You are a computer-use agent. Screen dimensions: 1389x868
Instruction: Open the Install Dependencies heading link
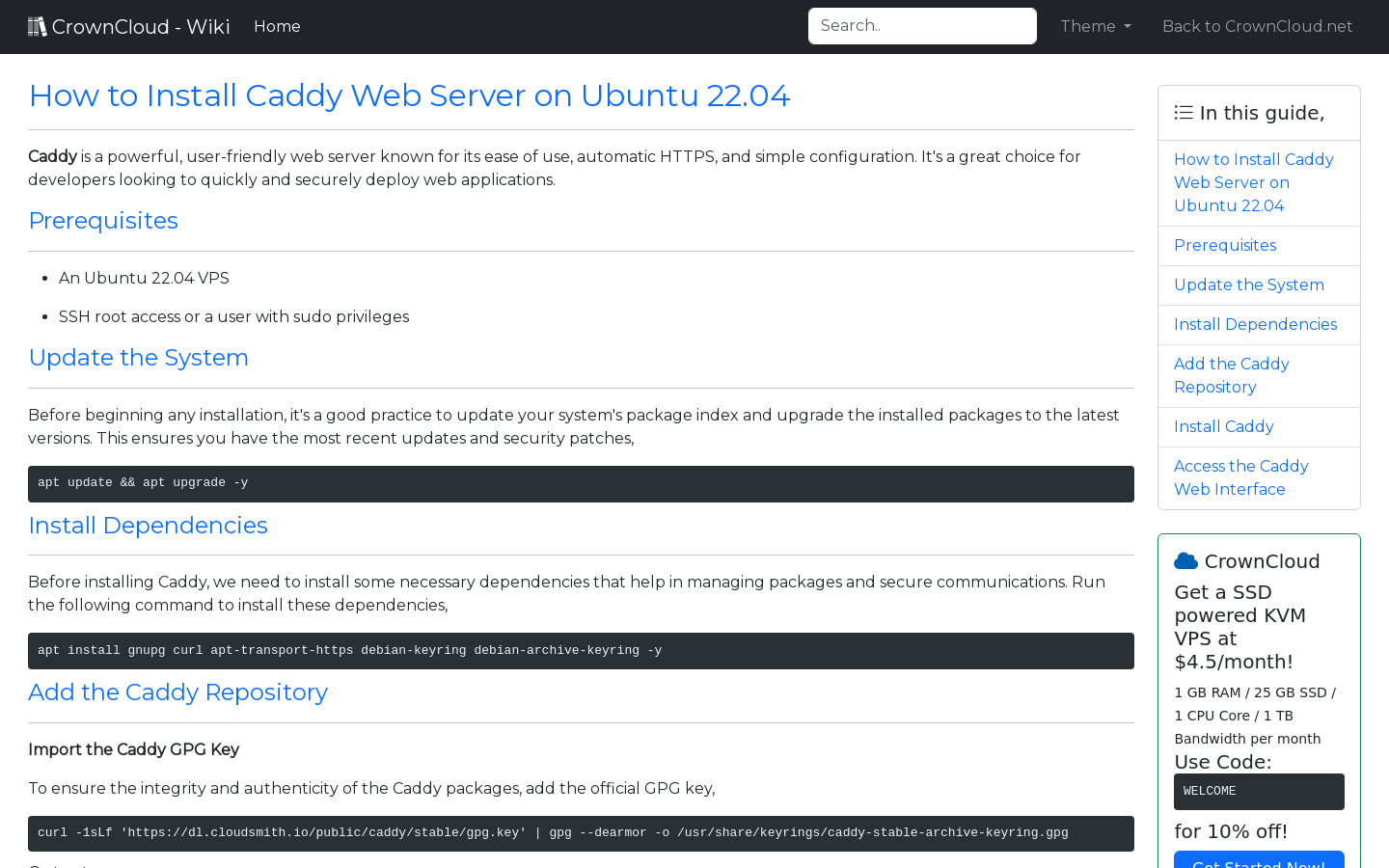(x=148, y=526)
